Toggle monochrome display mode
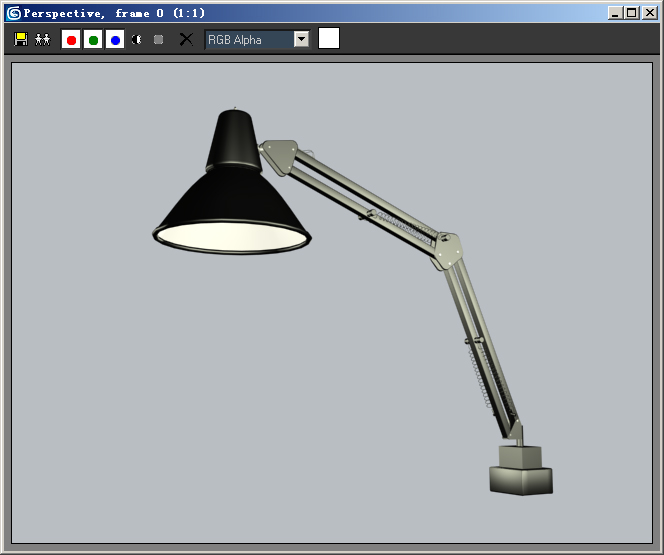This screenshot has width=664, height=555. pyautogui.click(x=158, y=39)
